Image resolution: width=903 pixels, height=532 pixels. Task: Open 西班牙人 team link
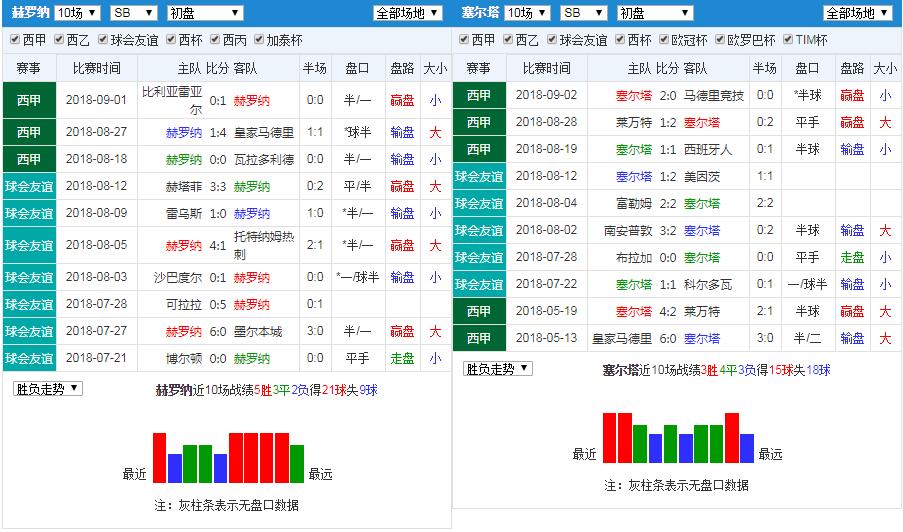click(x=708, y=150)
